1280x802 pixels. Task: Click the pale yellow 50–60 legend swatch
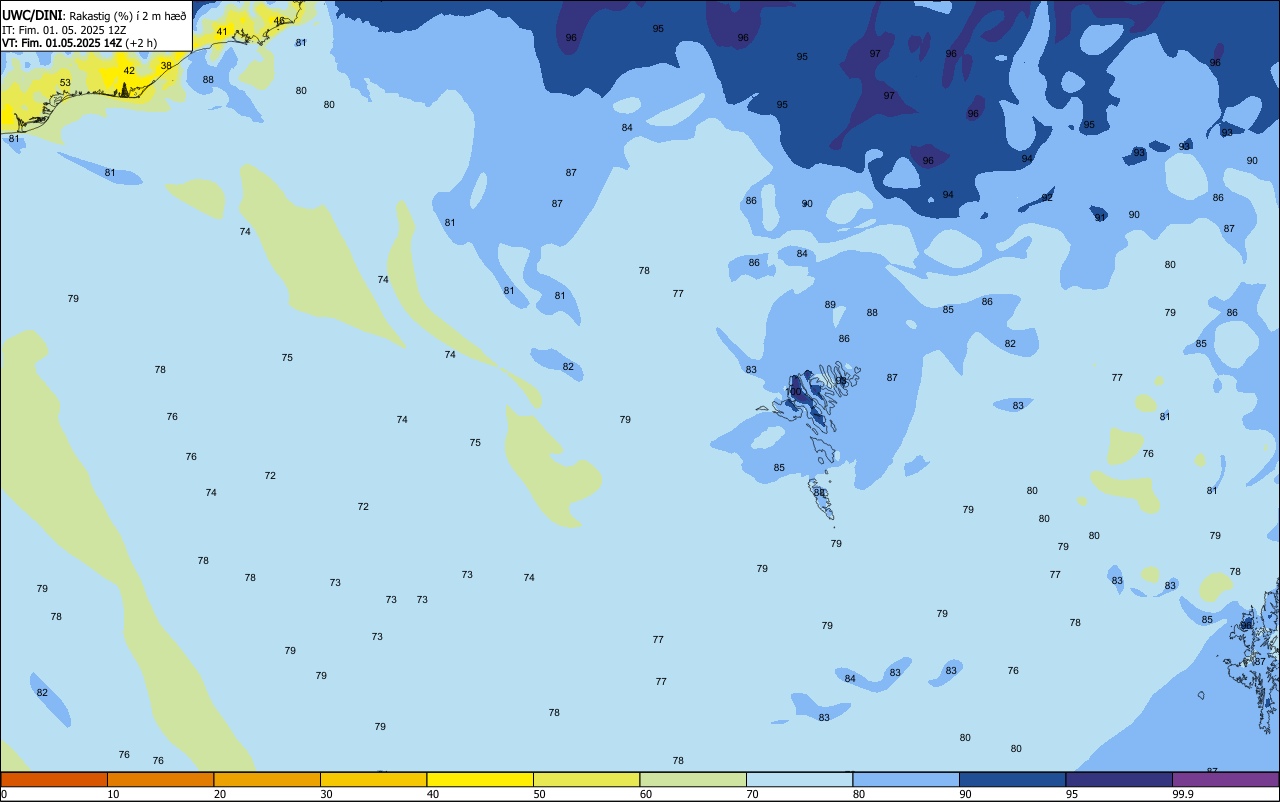(586, 779)
